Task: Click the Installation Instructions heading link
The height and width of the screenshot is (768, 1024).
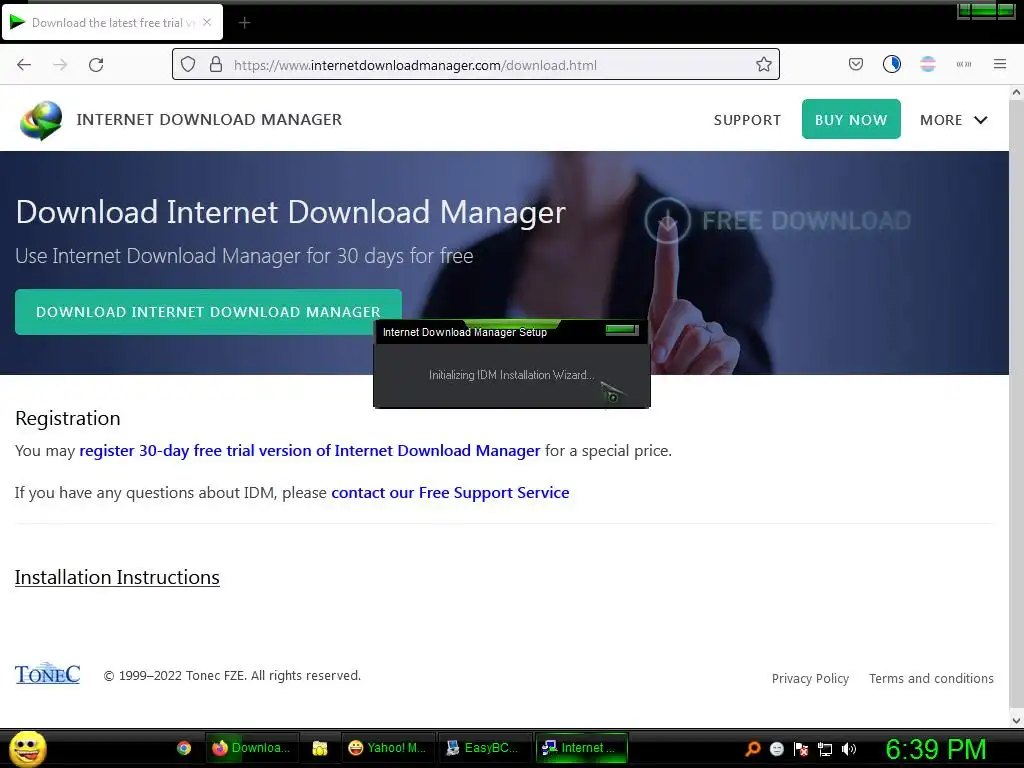Action: click(117, 577)
